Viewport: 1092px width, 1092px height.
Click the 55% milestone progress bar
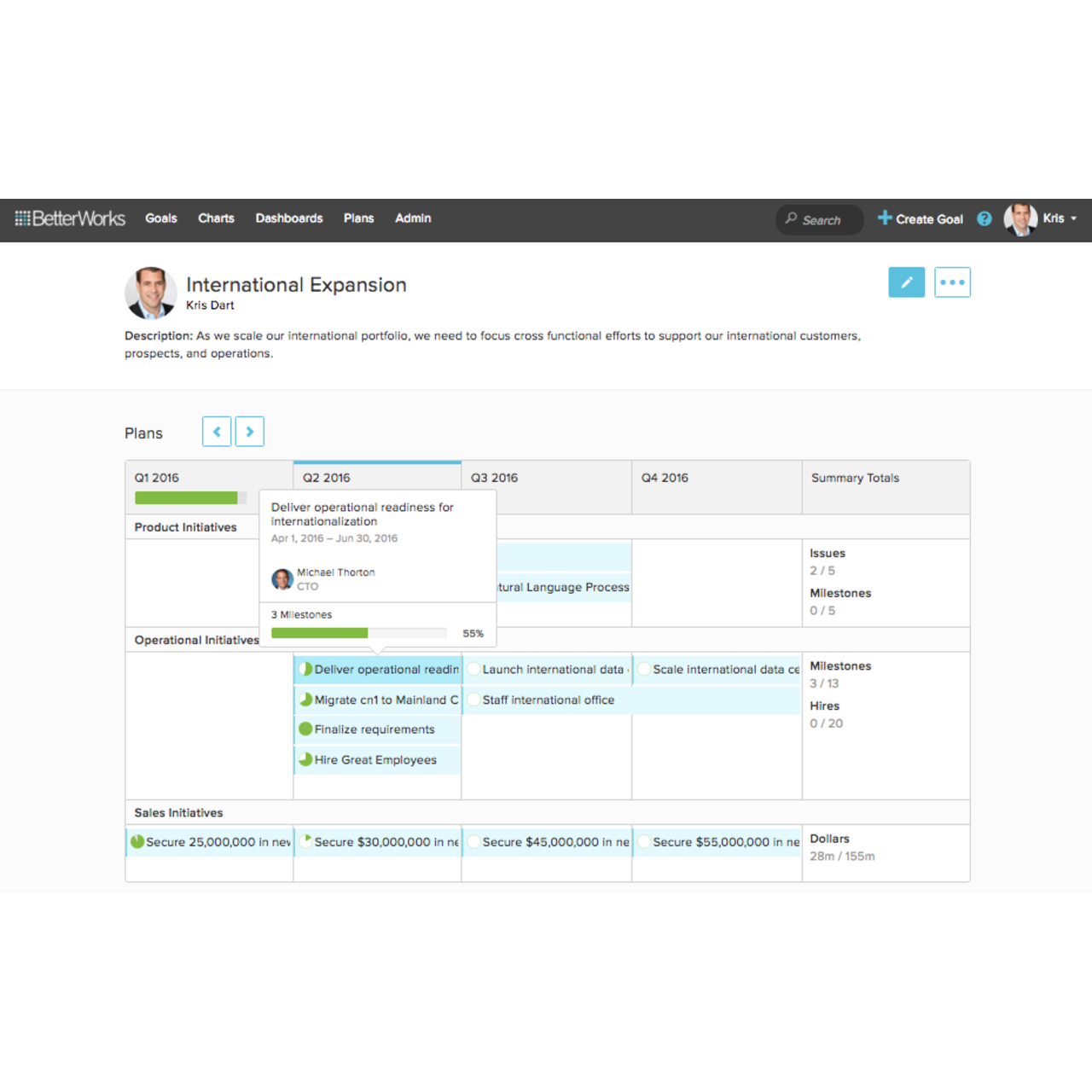point(358,632)
